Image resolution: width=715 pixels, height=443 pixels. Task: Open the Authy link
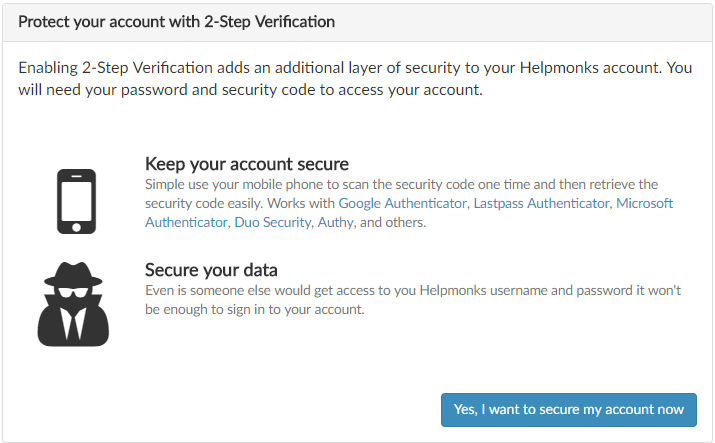pyautogui.click(x=335, y=222)
